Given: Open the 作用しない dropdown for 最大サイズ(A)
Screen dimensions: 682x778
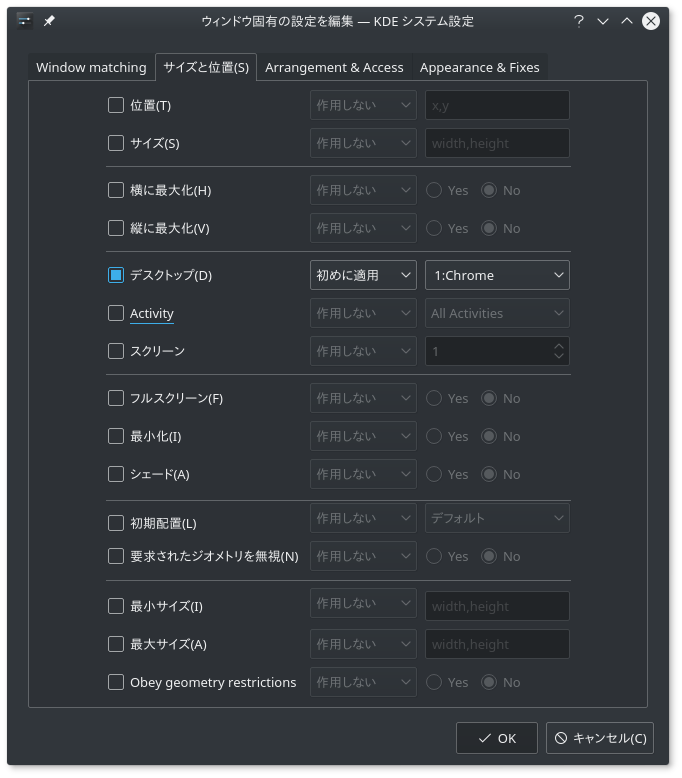Looking at the screenshot, I should pyautogui.click(x=363, y=645).
